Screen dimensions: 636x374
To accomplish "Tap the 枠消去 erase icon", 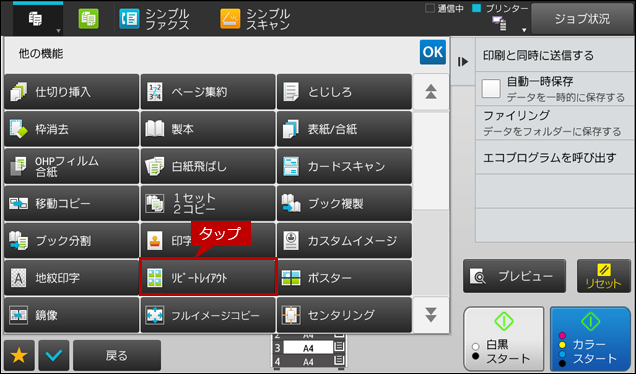I will [x=18, y=129].
